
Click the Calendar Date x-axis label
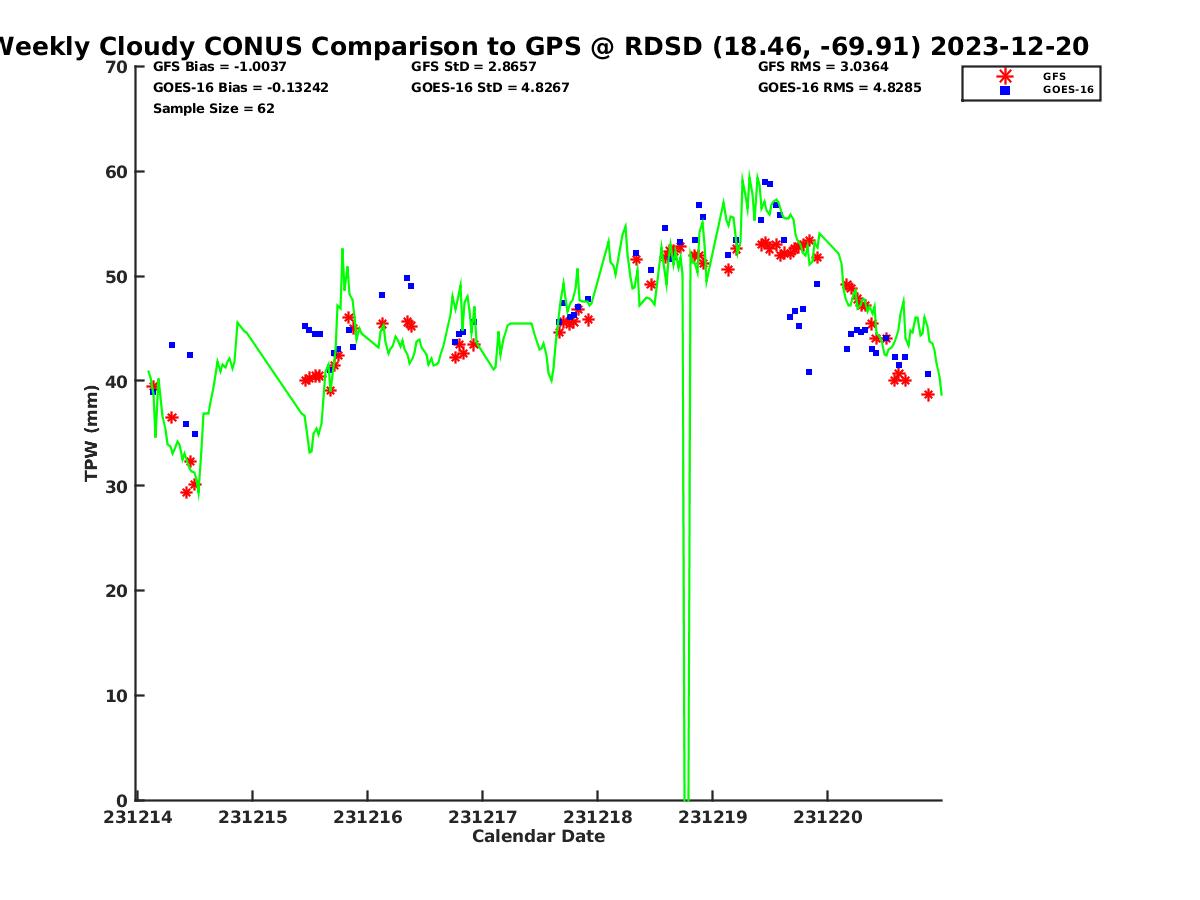point(538,837)
